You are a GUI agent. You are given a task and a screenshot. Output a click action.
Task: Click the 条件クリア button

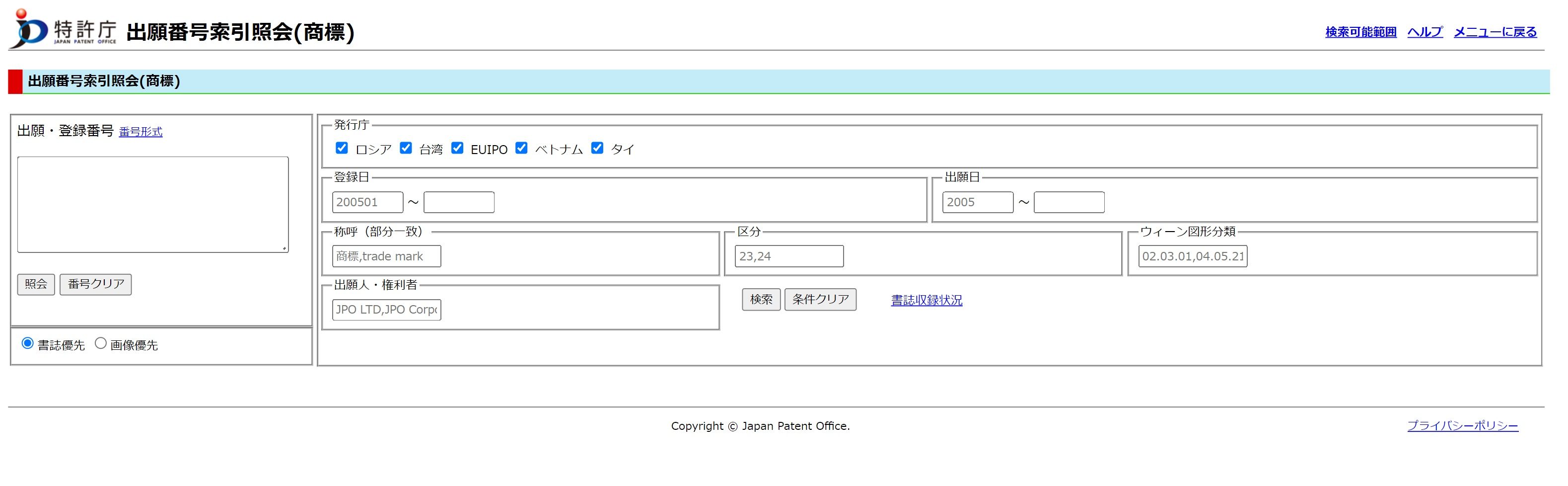(820, 300)
